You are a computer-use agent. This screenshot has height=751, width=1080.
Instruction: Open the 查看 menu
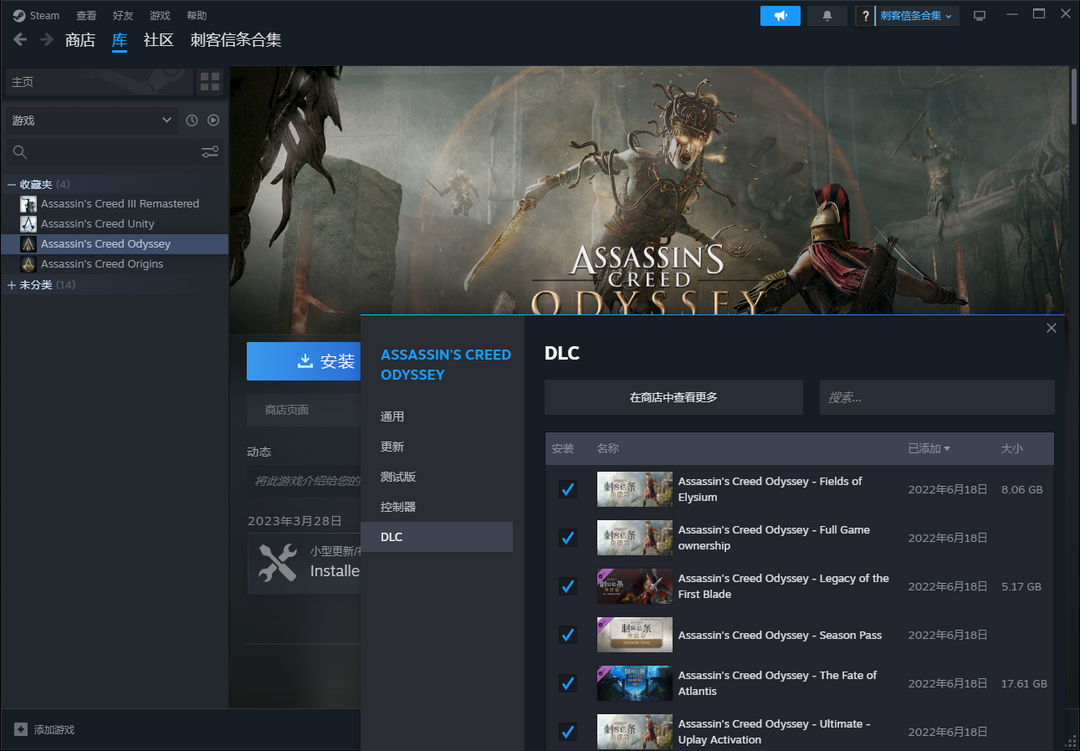coord(87,16)
